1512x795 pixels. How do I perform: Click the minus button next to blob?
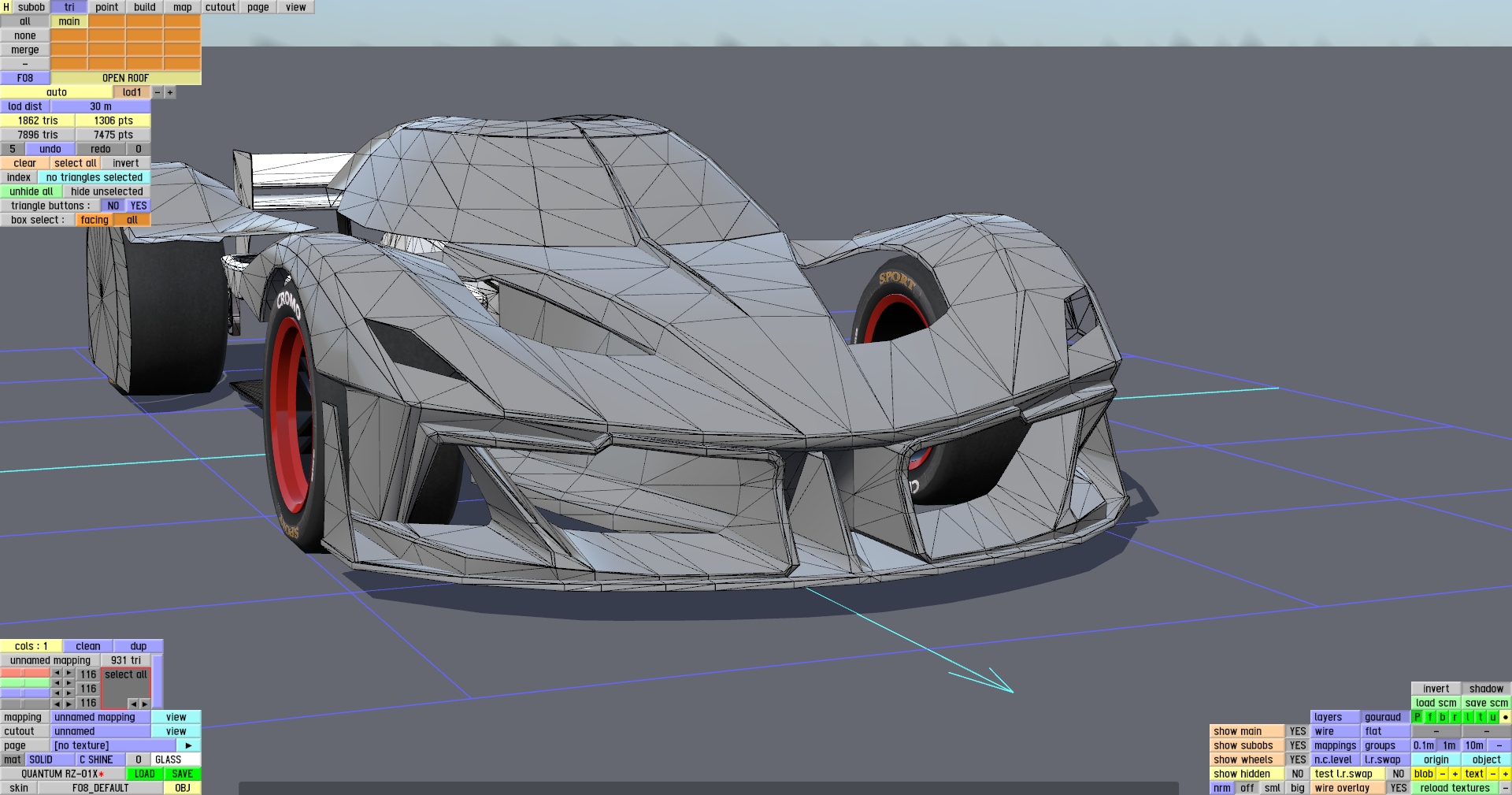coord(1443,774)
